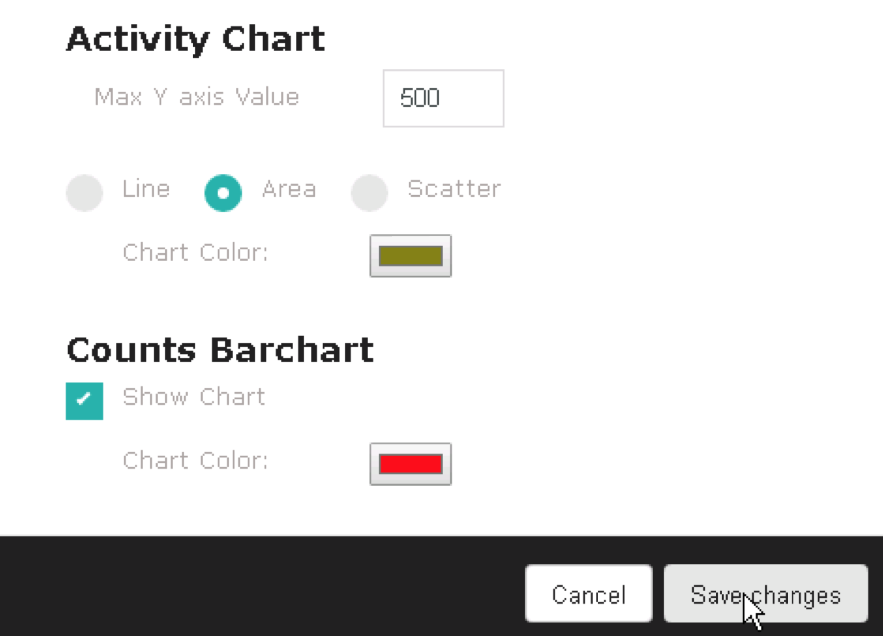Viewport: 883px width, 636px height.
Task: Click the "Show Chart" text label
Action: pyautogui.click(x=194, y=397)
